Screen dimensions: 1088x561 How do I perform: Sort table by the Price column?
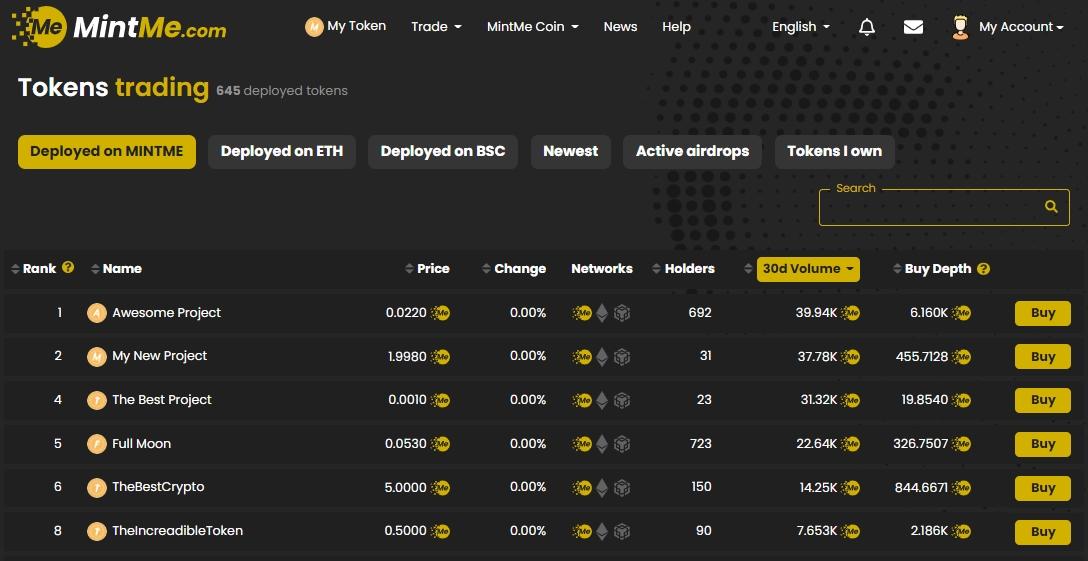(x=427, y=269)
